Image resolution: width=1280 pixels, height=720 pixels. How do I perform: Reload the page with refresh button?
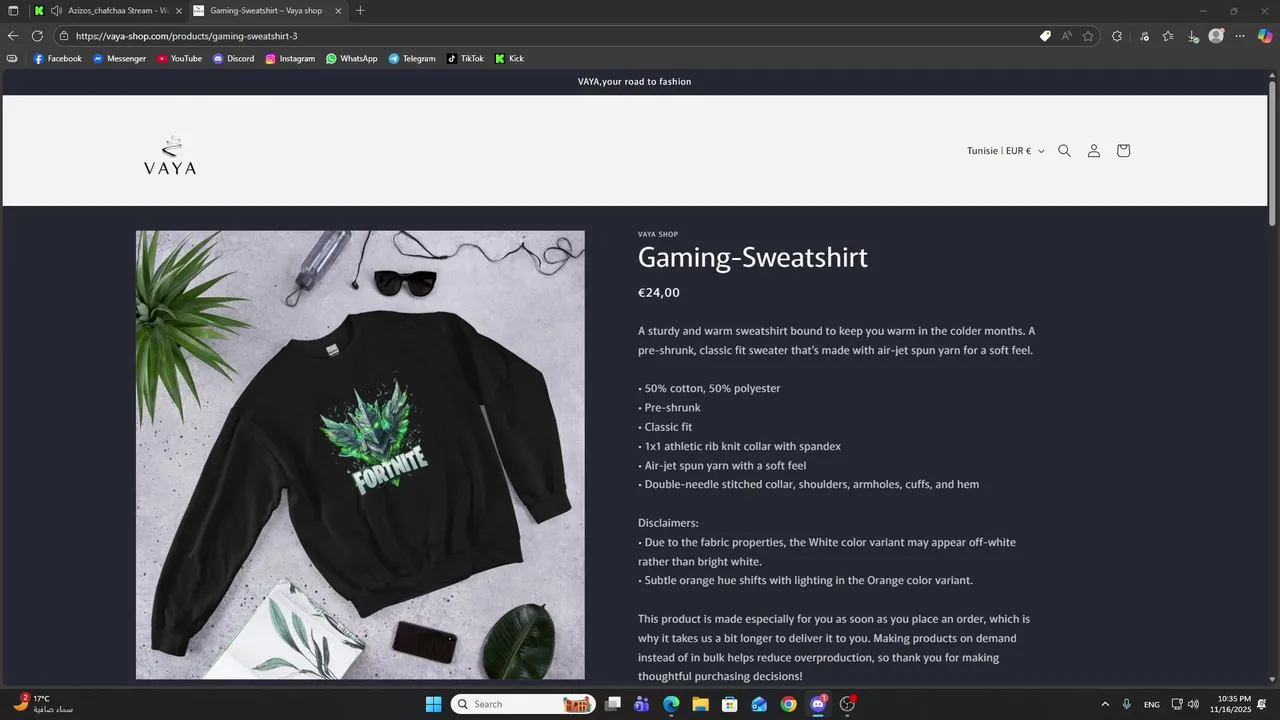coord(37,36)
